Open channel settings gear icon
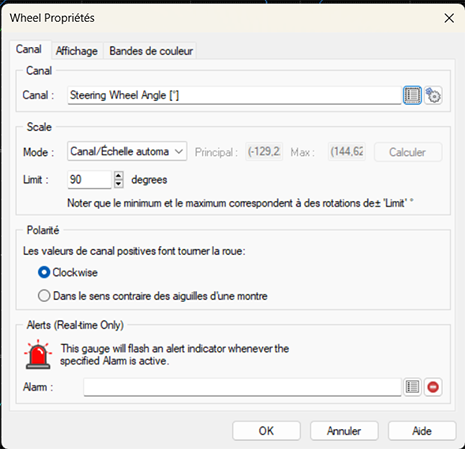 (433, 96)
